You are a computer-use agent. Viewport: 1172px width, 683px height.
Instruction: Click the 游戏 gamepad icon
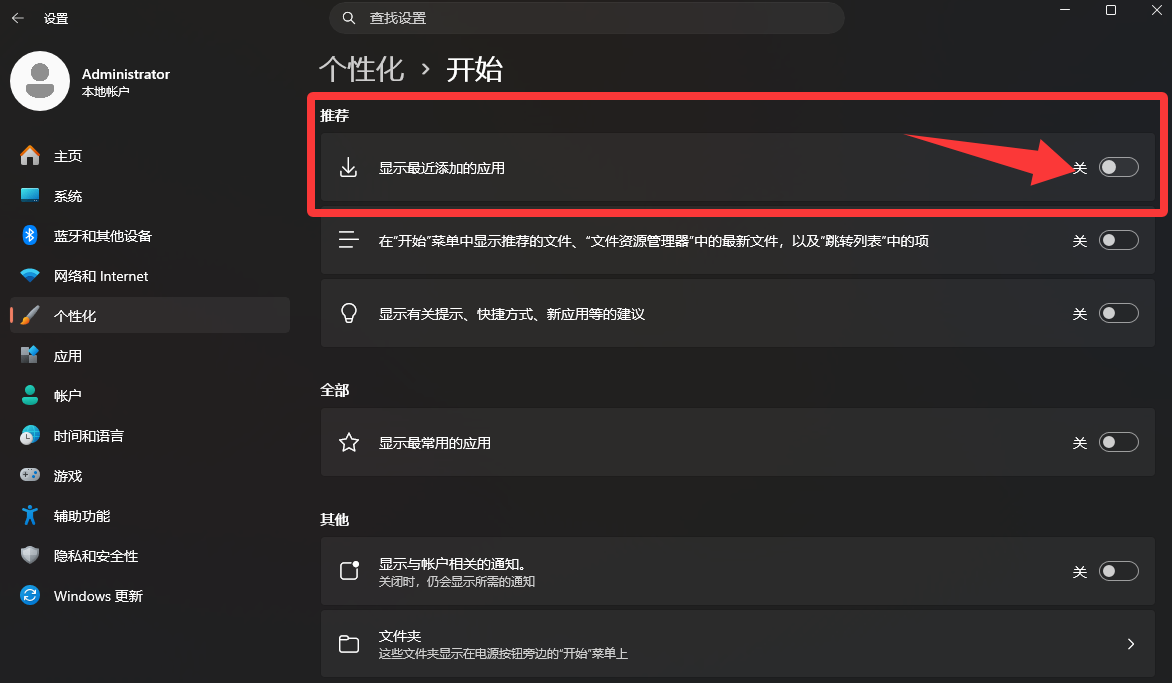pyautogui.click(x=30, y=476)
